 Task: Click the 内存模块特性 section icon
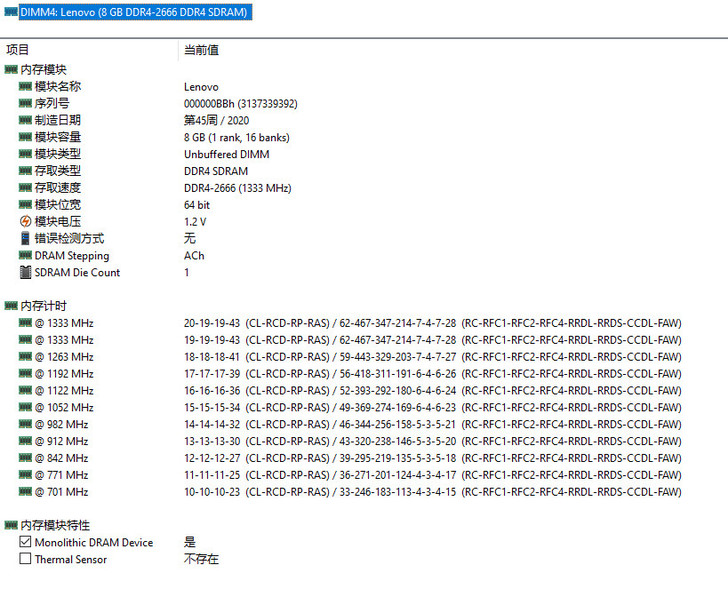(x=11, y=525)
